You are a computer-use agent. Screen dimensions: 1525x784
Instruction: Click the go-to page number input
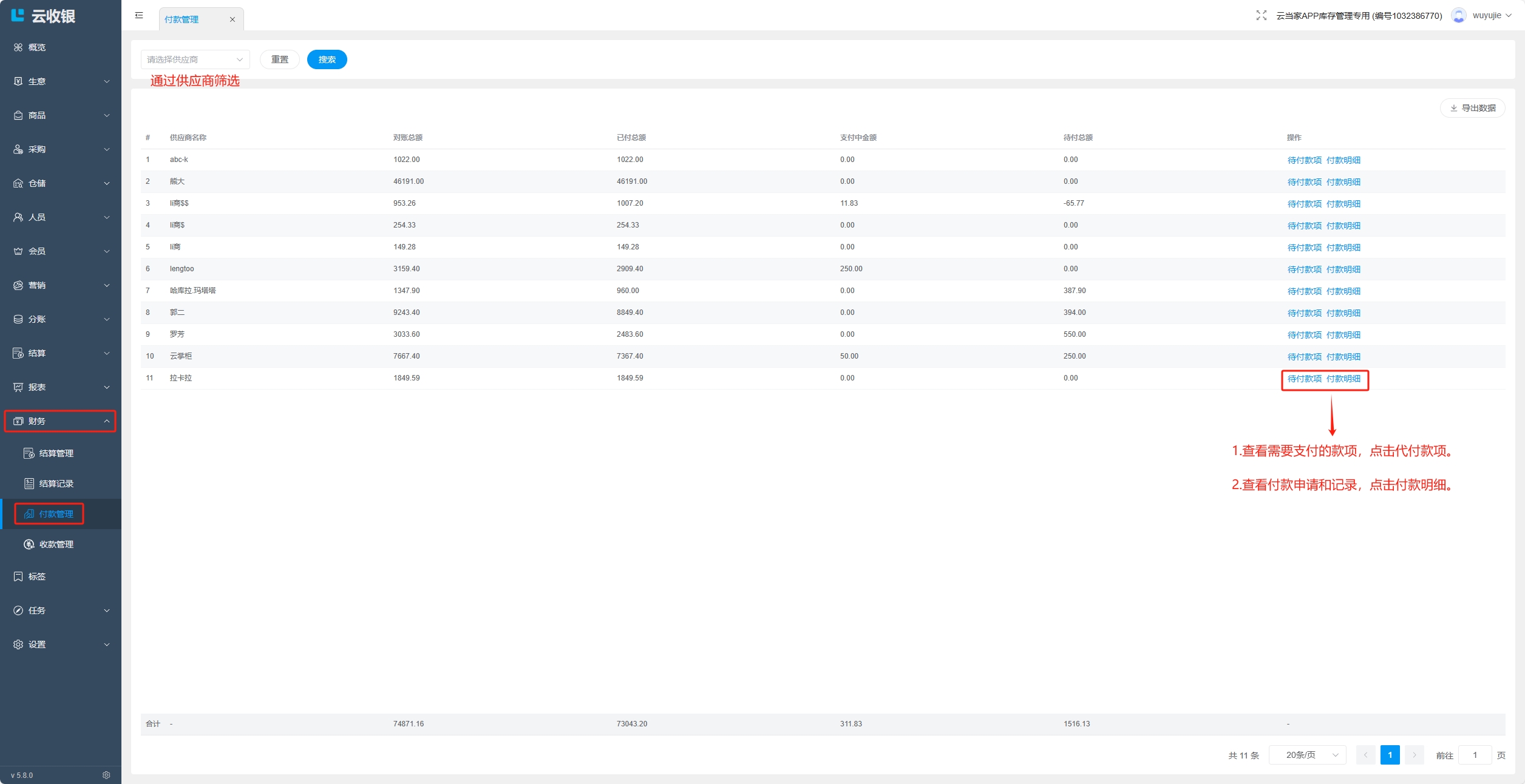[1474, 755]
